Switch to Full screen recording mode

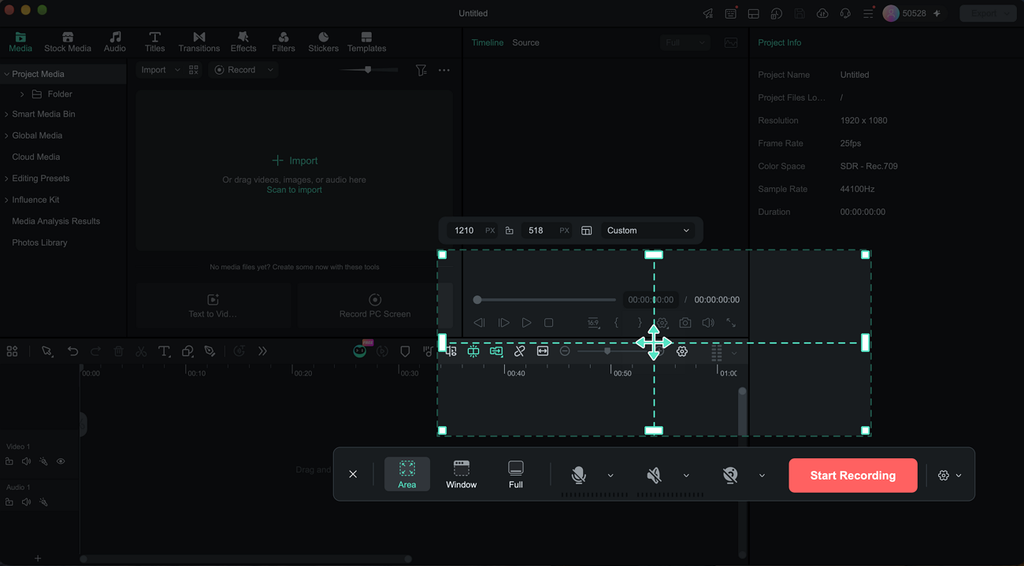(x=515, y=474)
